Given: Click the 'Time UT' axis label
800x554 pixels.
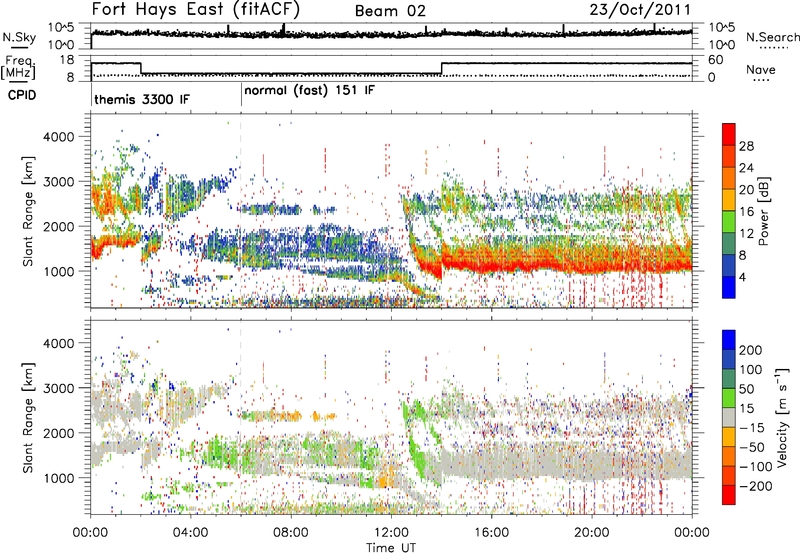Looking at the screenshot, I should [391, 548].
